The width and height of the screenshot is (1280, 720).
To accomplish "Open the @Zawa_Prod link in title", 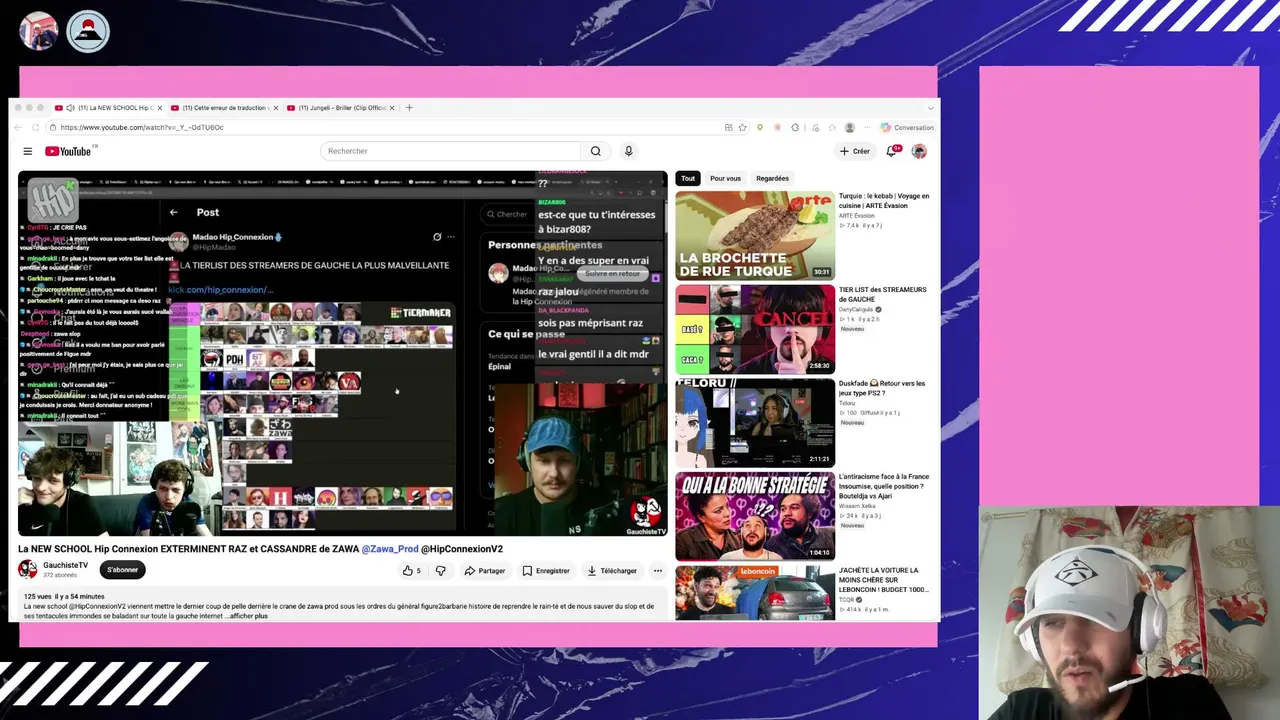I will click(x=390, y=549).
